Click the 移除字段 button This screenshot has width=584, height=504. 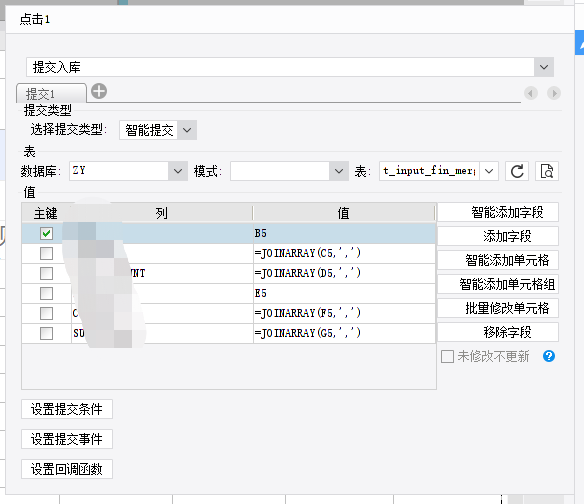pyautogui.click(x=498, y=332)
